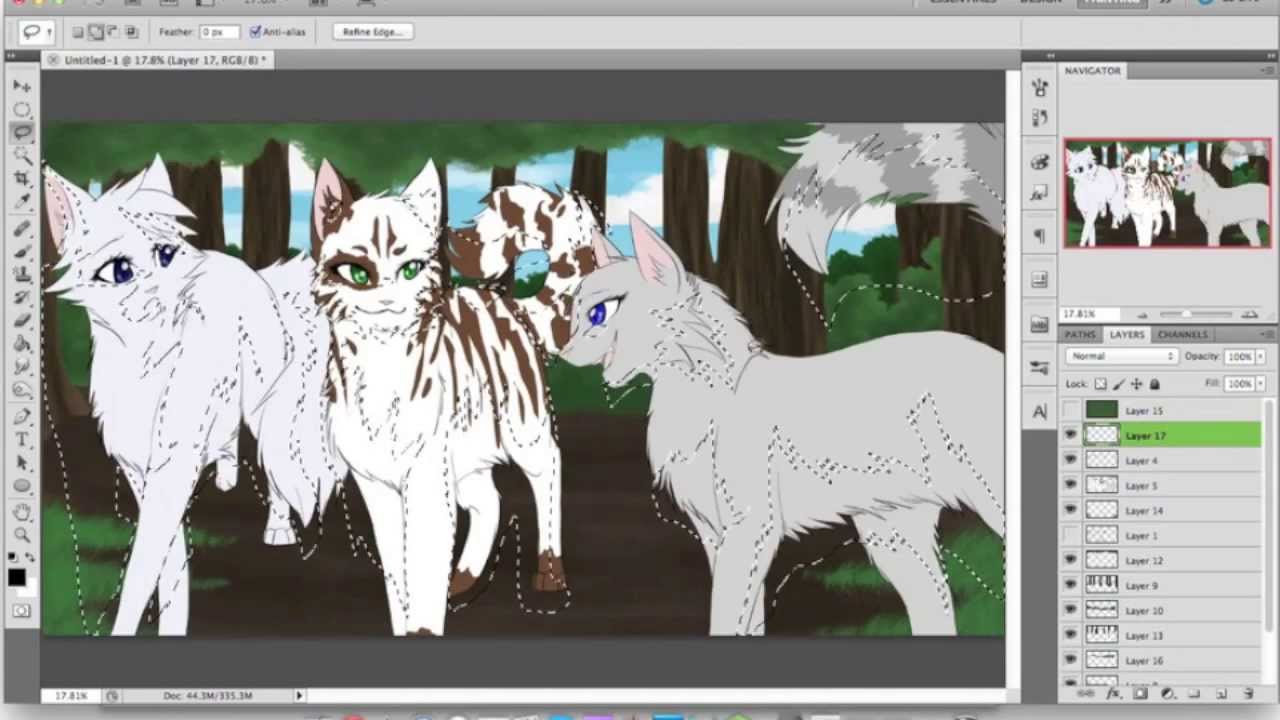Select the Clone Stamp tool

coord(22,275)
